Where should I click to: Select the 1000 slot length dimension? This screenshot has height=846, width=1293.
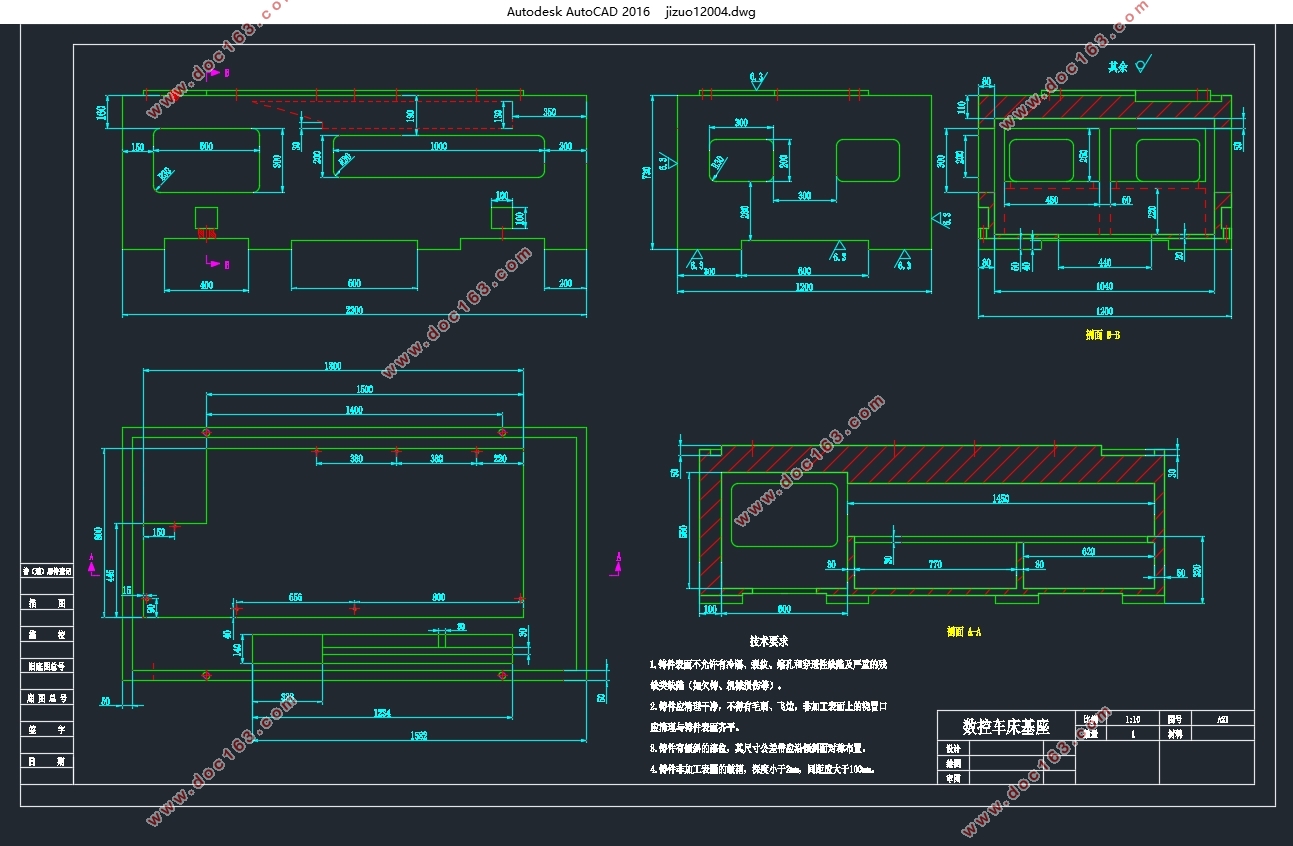(x=439, y=147)
